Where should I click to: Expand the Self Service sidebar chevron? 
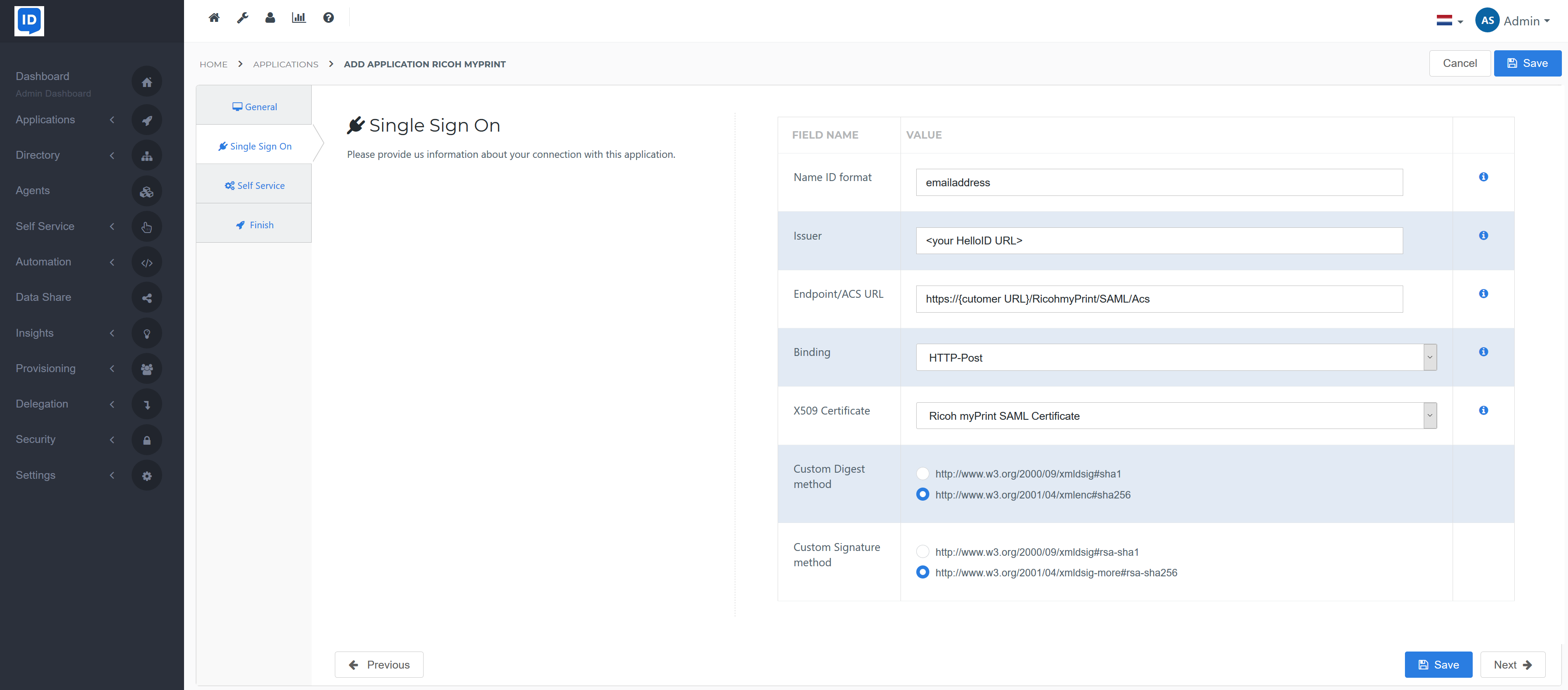pos(112,227)
